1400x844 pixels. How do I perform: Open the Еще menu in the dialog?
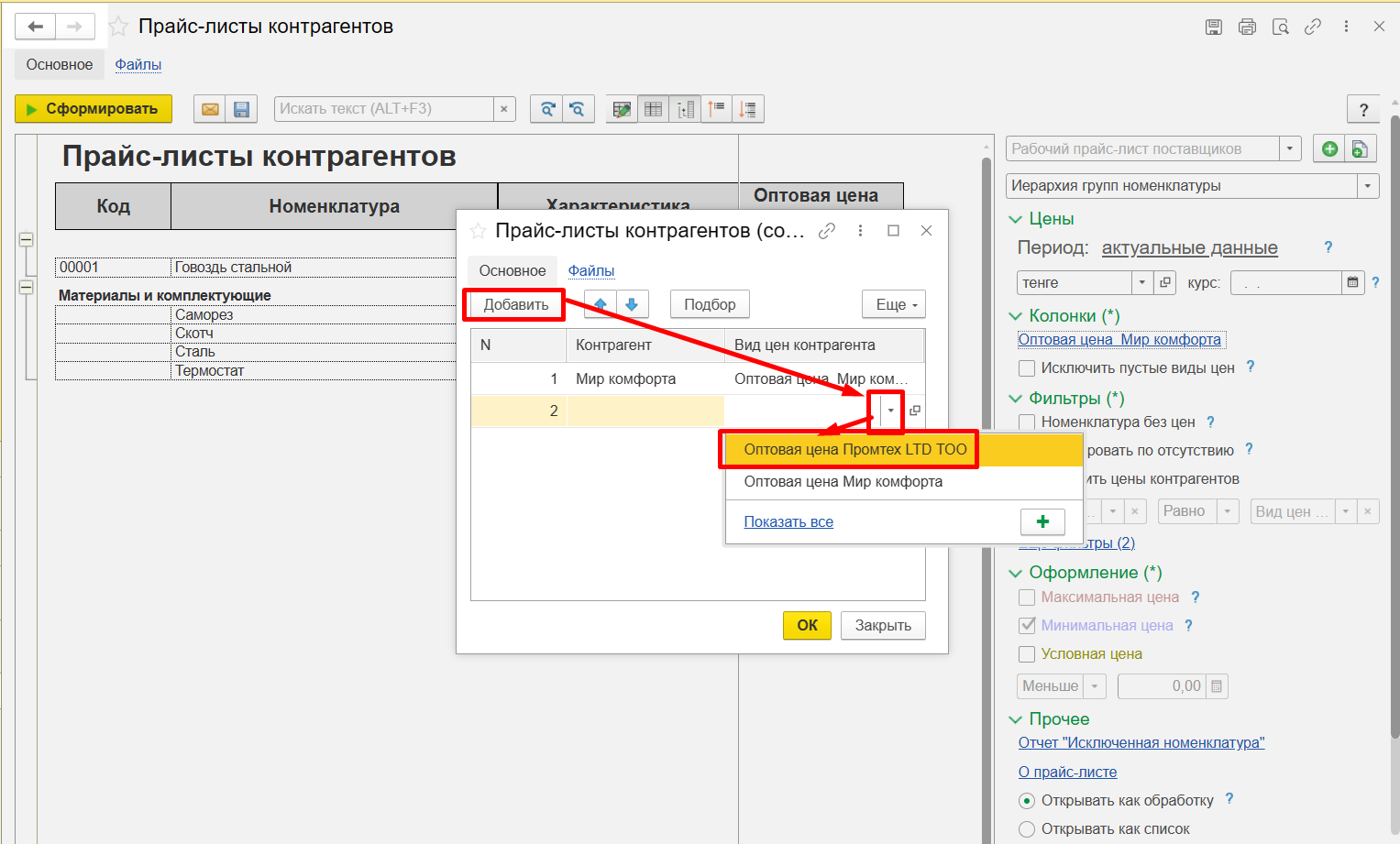894,304
